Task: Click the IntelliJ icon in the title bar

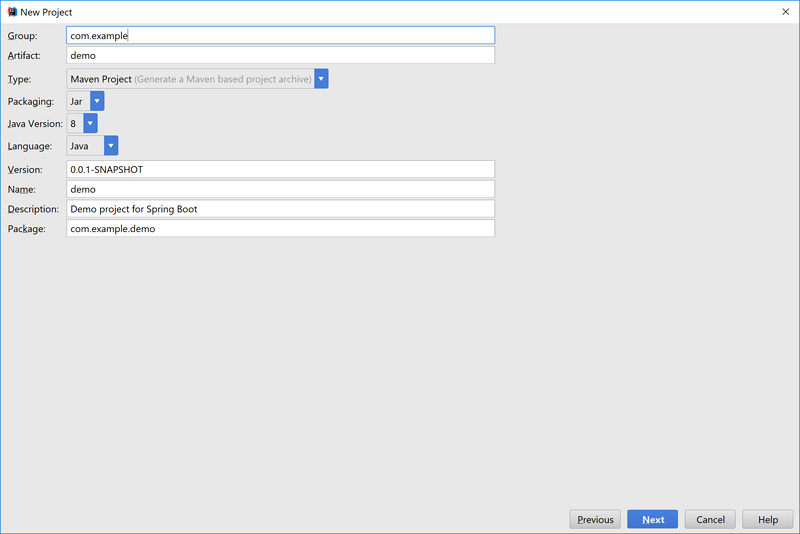Action: coord(11,11)
